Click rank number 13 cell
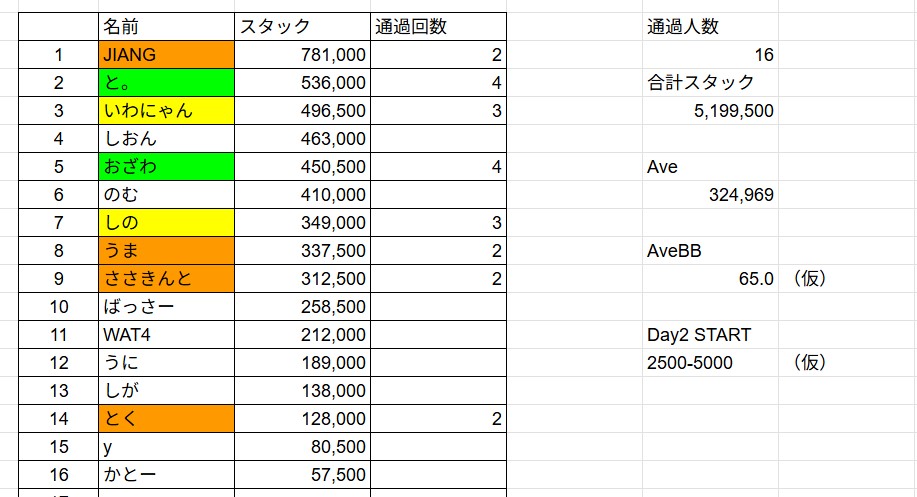Image resolution: width=917 pixels, height=497 pixels. coord(58,391)
